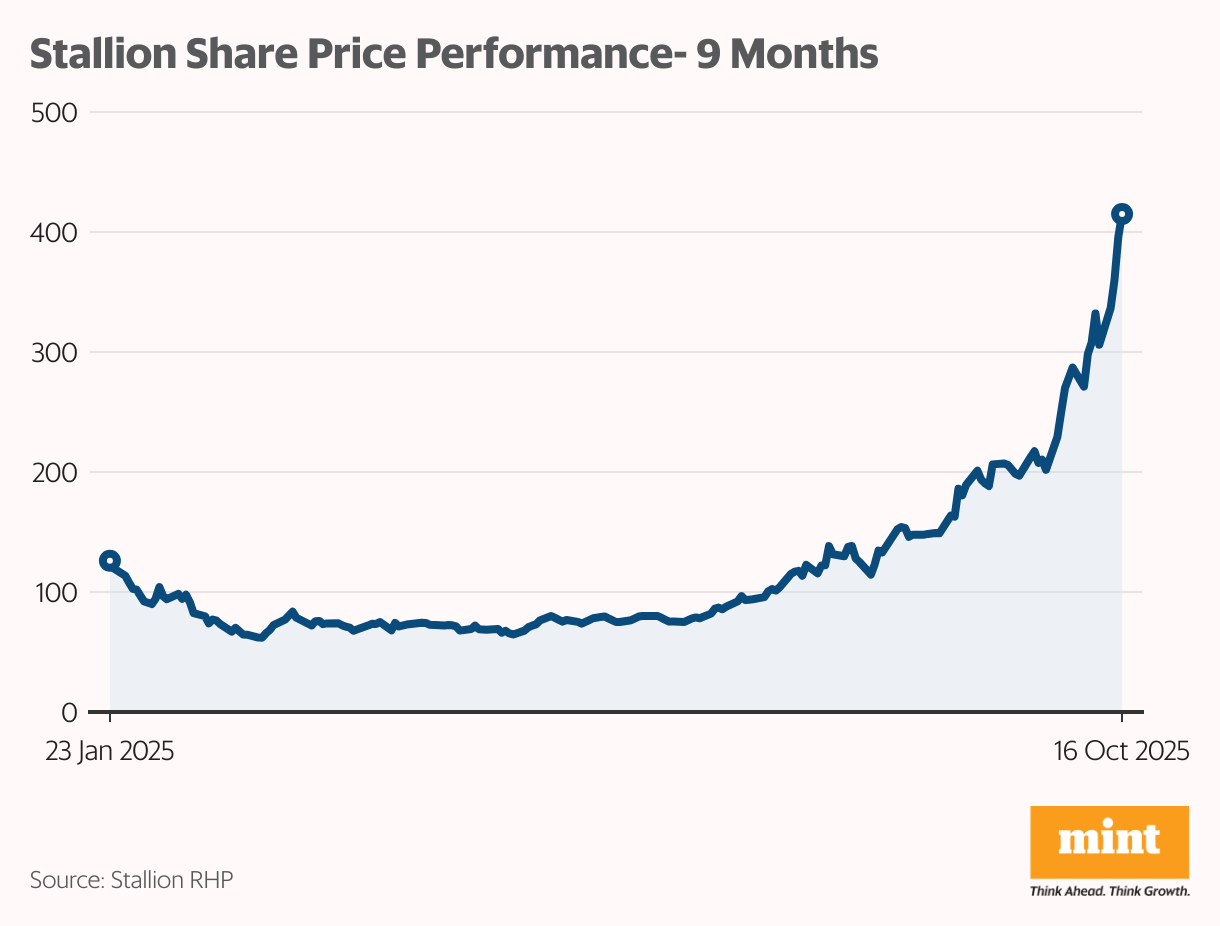Click the x-axis tick above 23 Jan 2025

[110, 718]
